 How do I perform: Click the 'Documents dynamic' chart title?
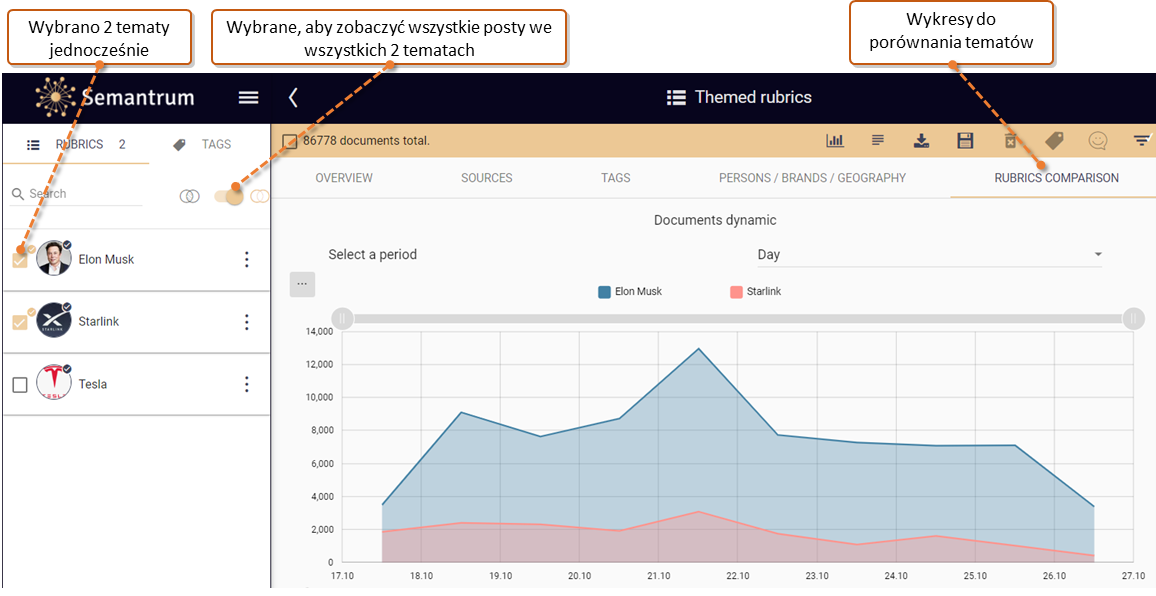(x=715, y=220)
